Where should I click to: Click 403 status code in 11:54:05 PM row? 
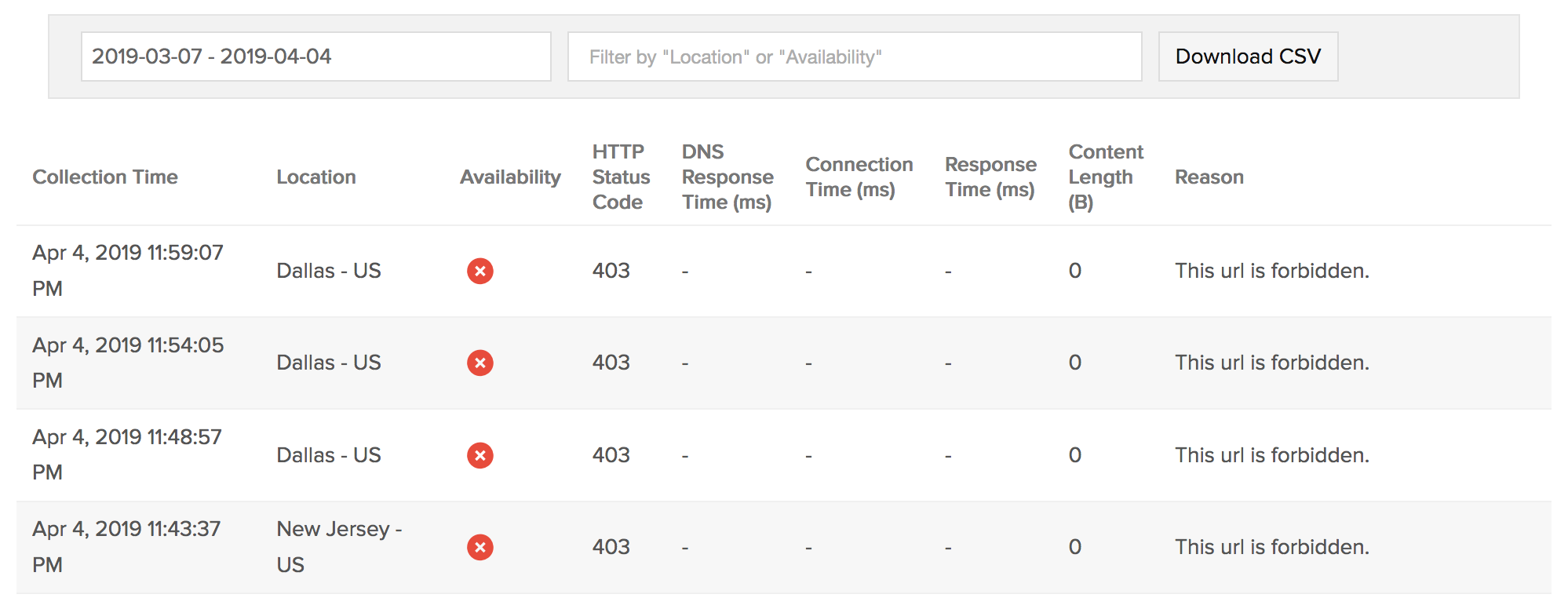(x=611, y=363)
